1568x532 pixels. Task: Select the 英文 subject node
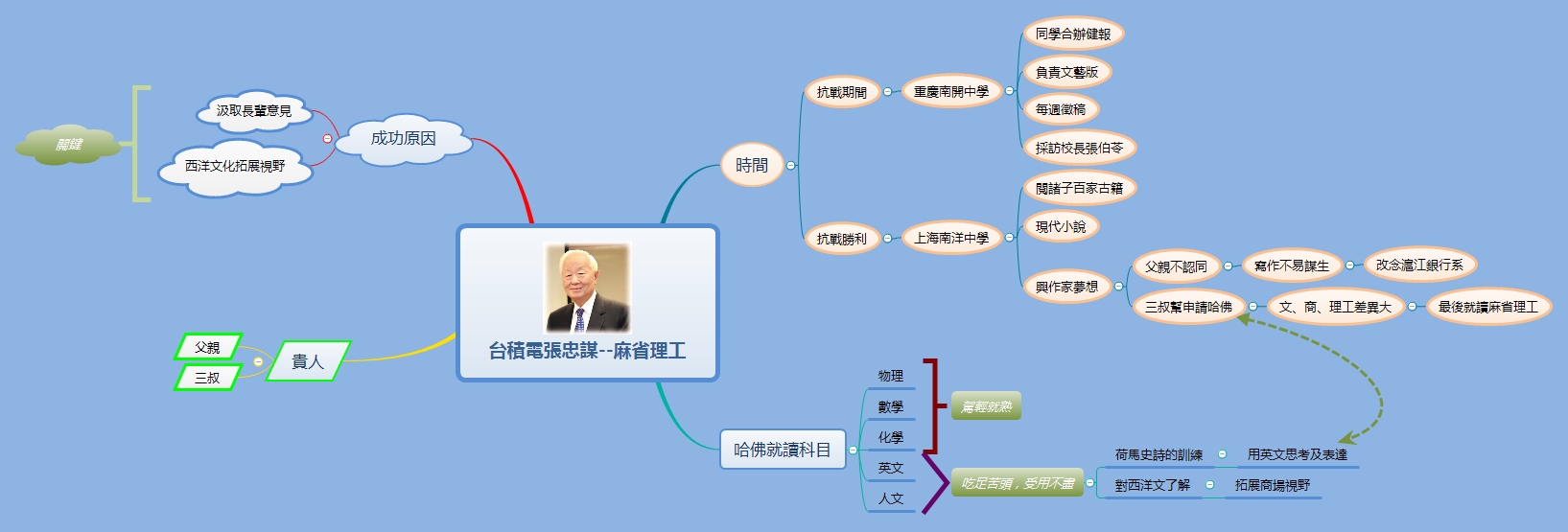891,468
